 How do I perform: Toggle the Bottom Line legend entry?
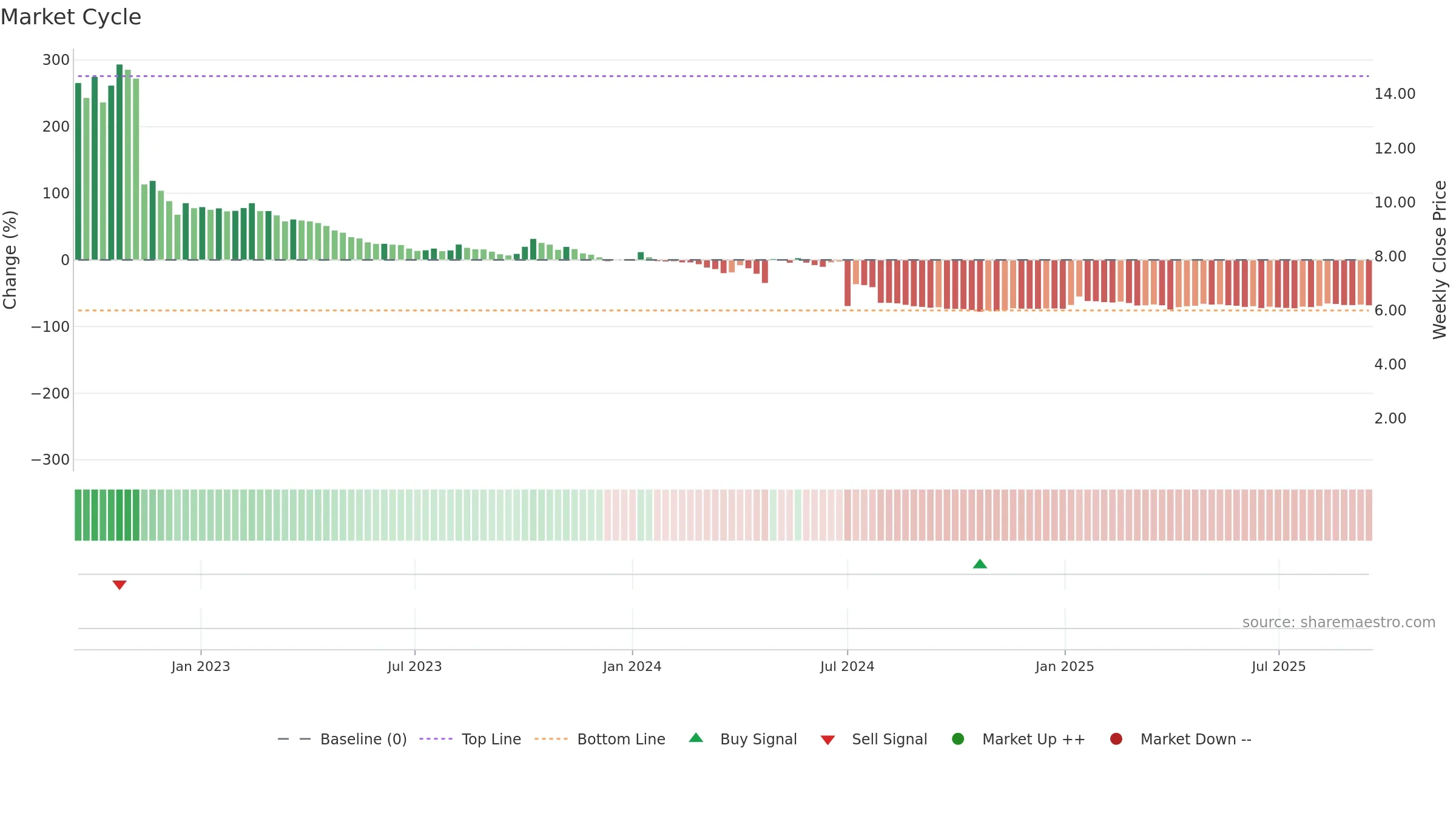click(600, 739)
